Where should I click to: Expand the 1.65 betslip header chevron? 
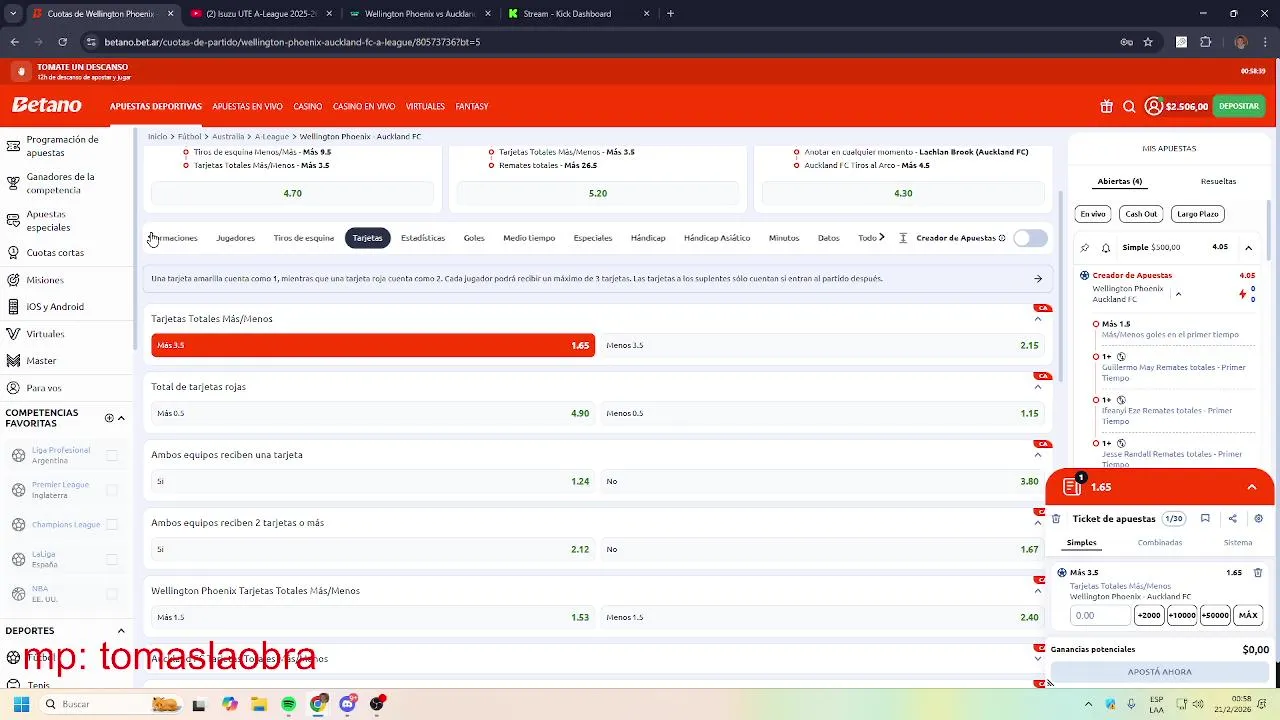[1252, 487]
